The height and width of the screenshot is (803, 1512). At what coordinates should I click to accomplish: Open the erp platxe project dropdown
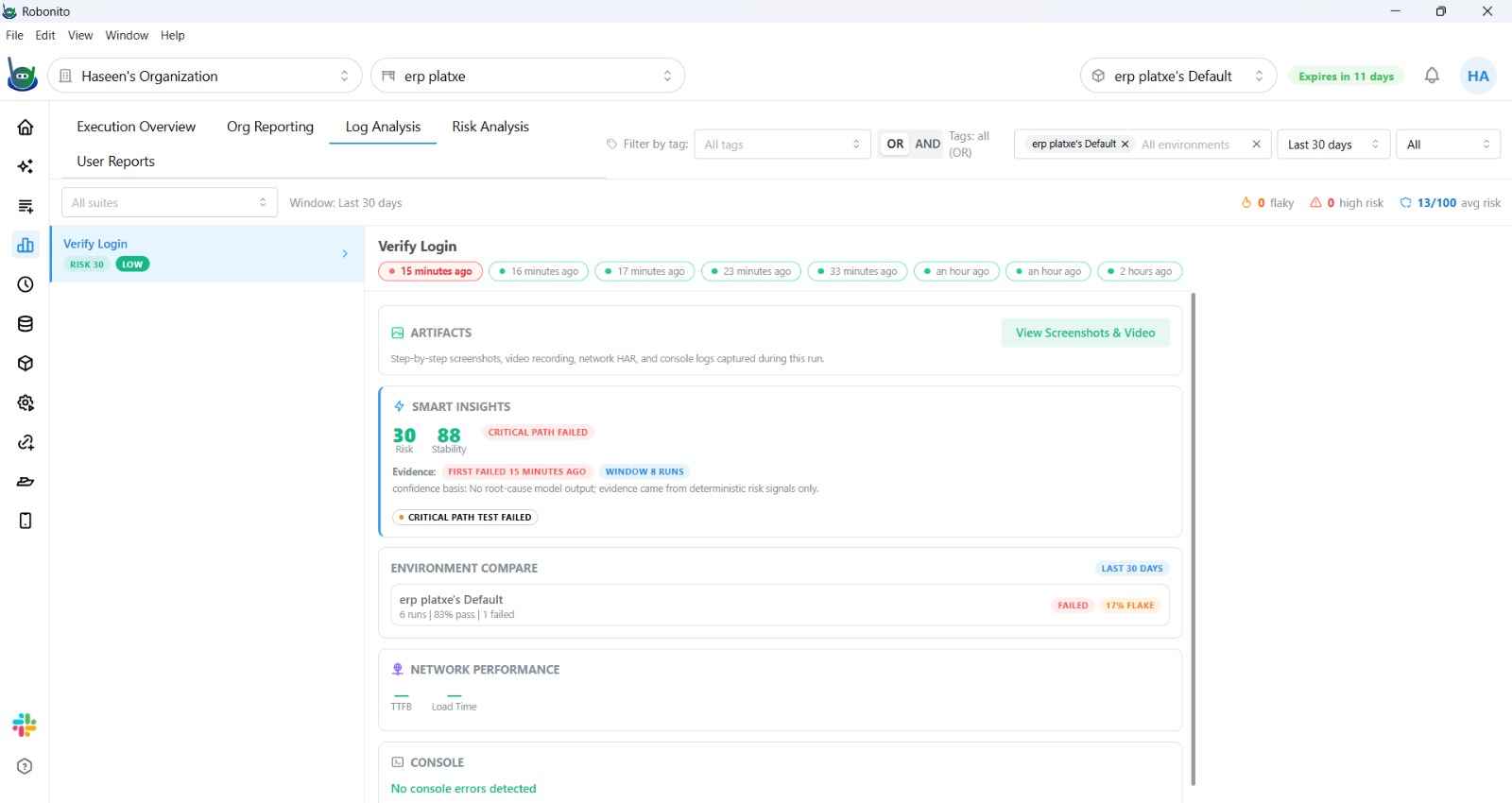[x=527, y=76]
